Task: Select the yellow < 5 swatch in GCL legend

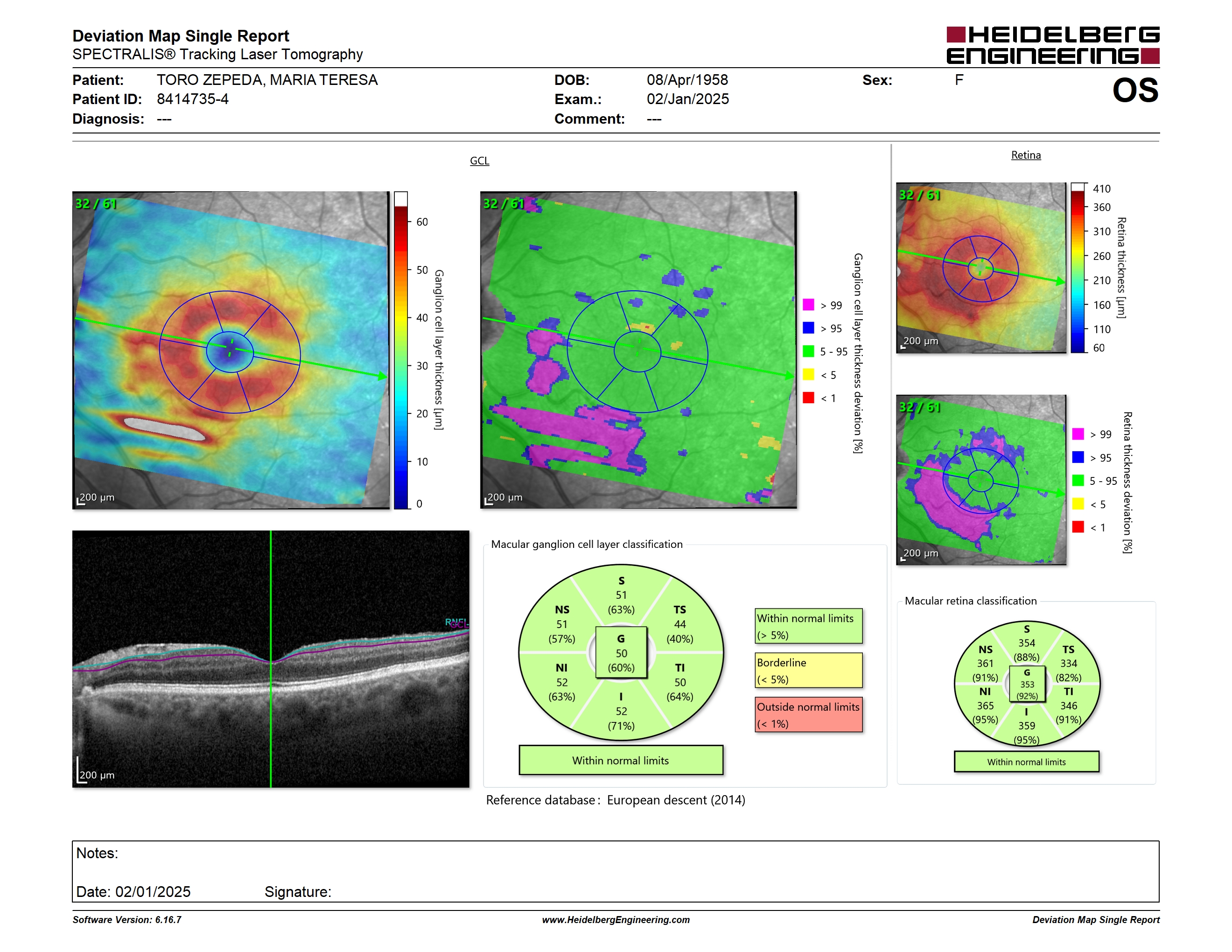Action: pos(808,374)
